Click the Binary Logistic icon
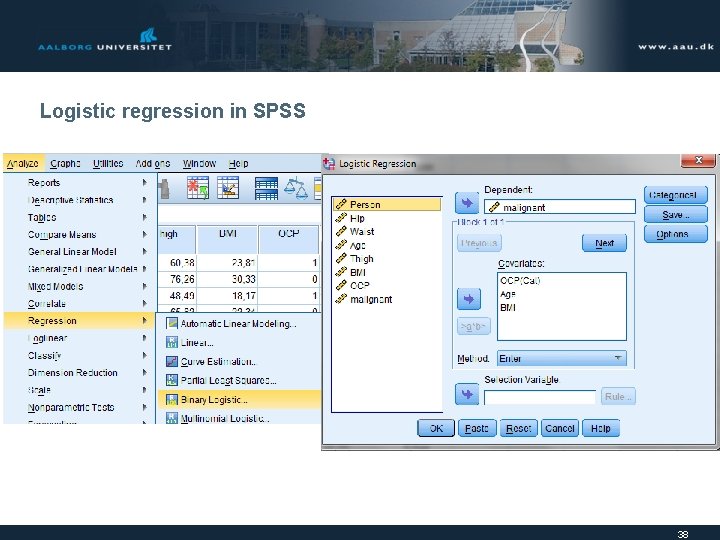The width and height of the screenshot is (720, 540). coord(172,399)
